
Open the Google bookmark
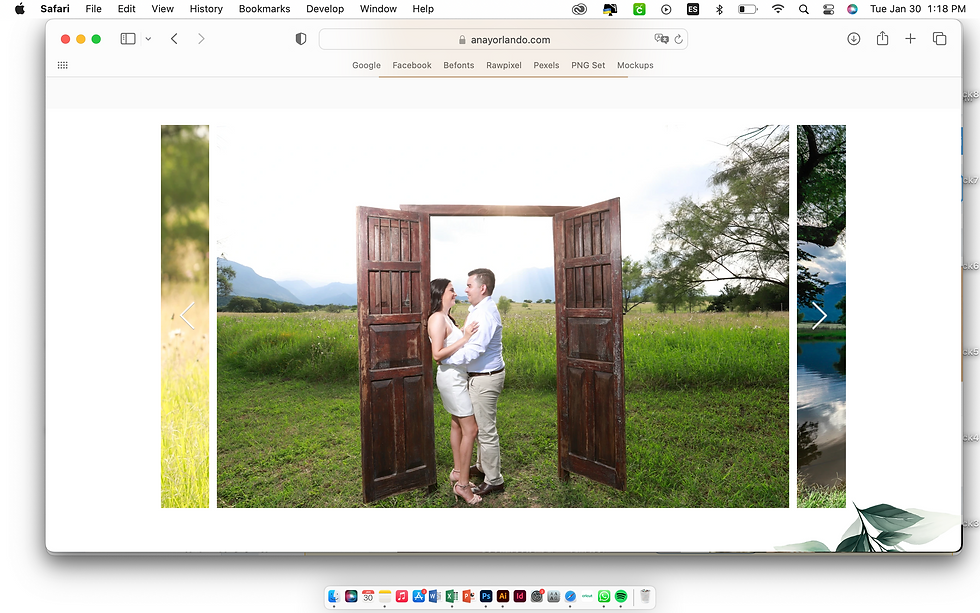click(366, 65)
